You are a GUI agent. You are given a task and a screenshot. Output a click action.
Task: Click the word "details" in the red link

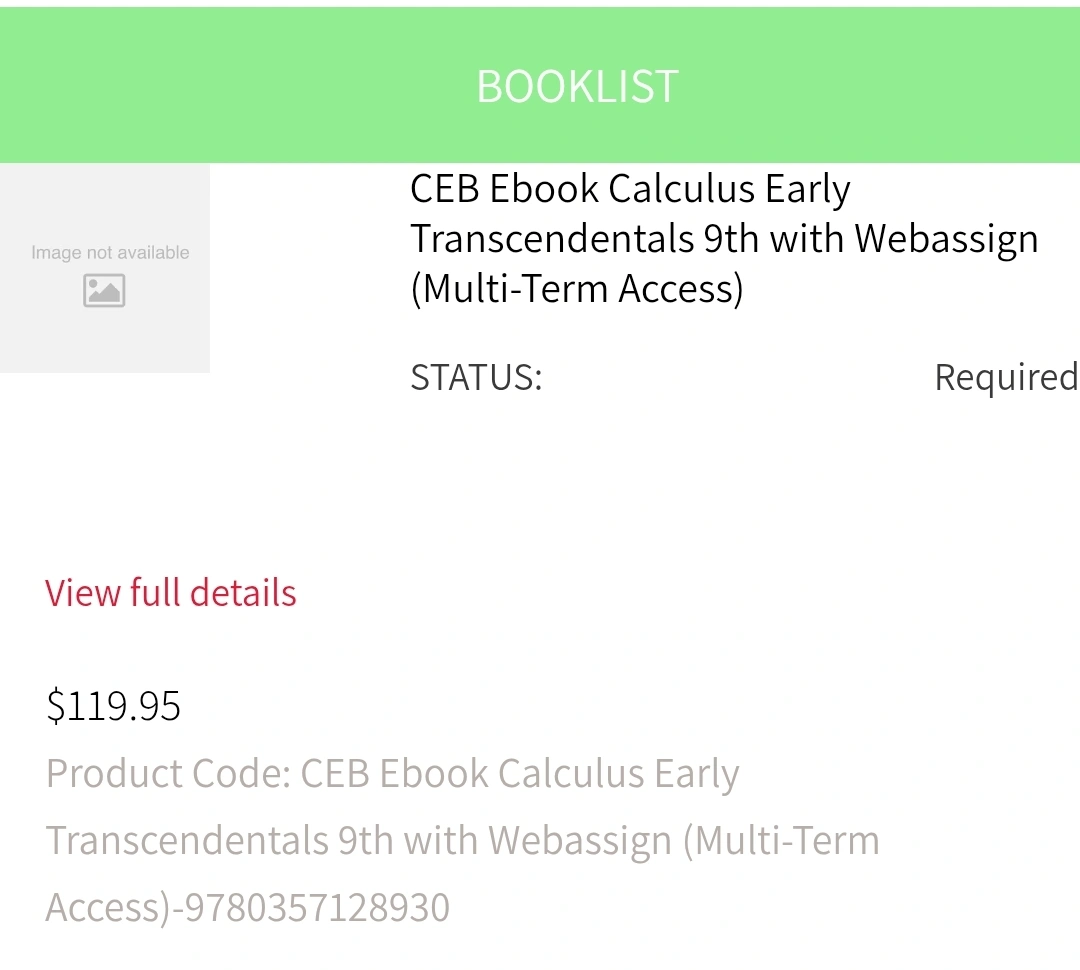coord(243,593)
